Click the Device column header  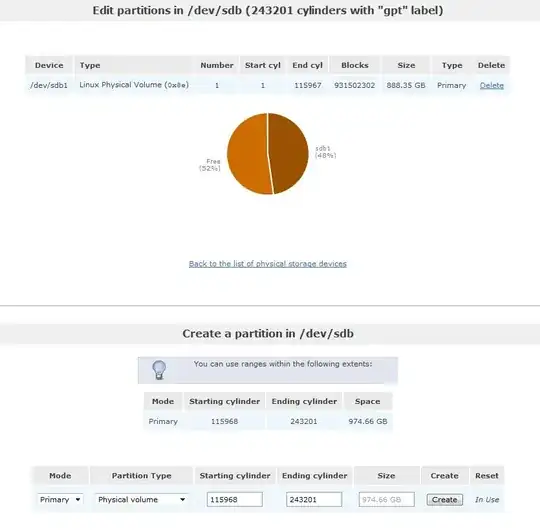pyautogui.click(x=49, y=65)
